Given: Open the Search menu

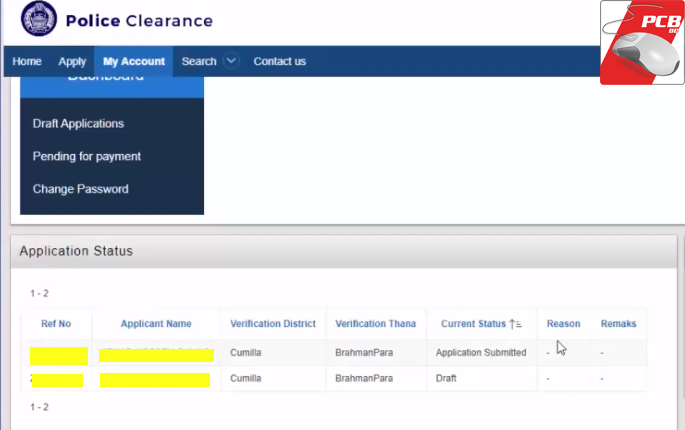Looking at the screenshot, I should [x=199, y=61].
